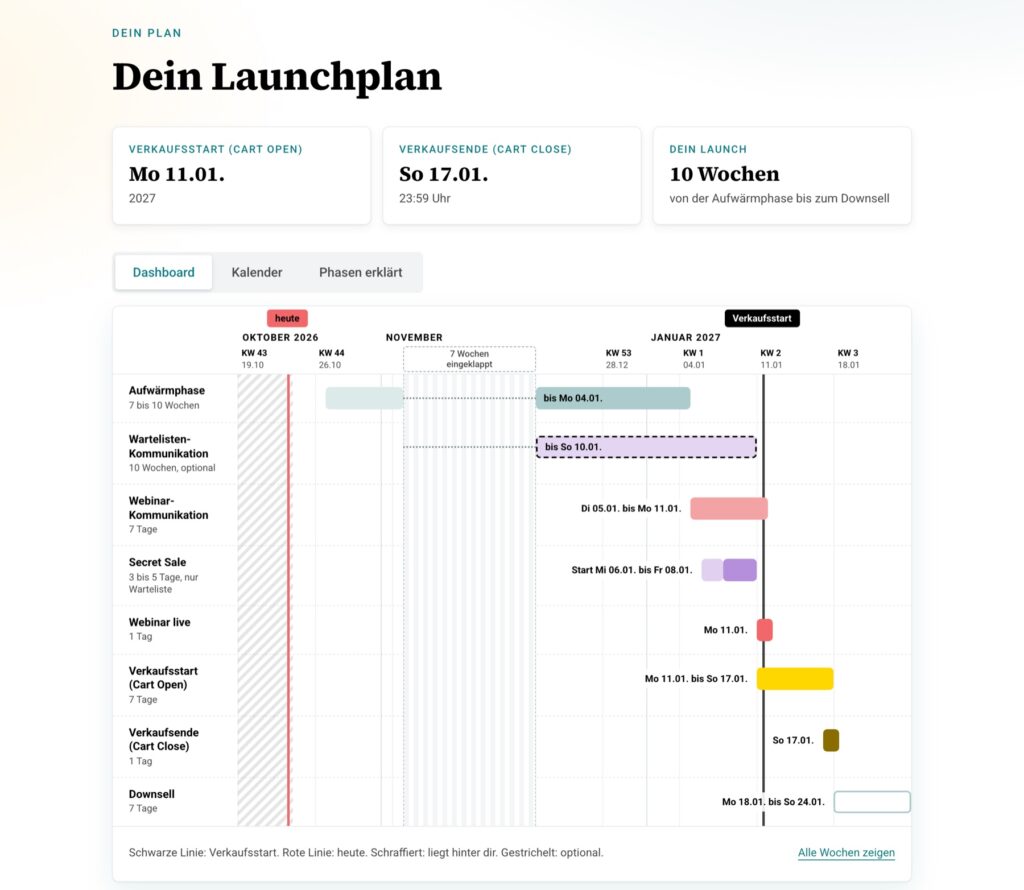Select the brown Verkaufsende Cart Close block
Image resolution: width=1024 pixels, height=890 pixels.
pyautogui.click(x=831, y=740)
